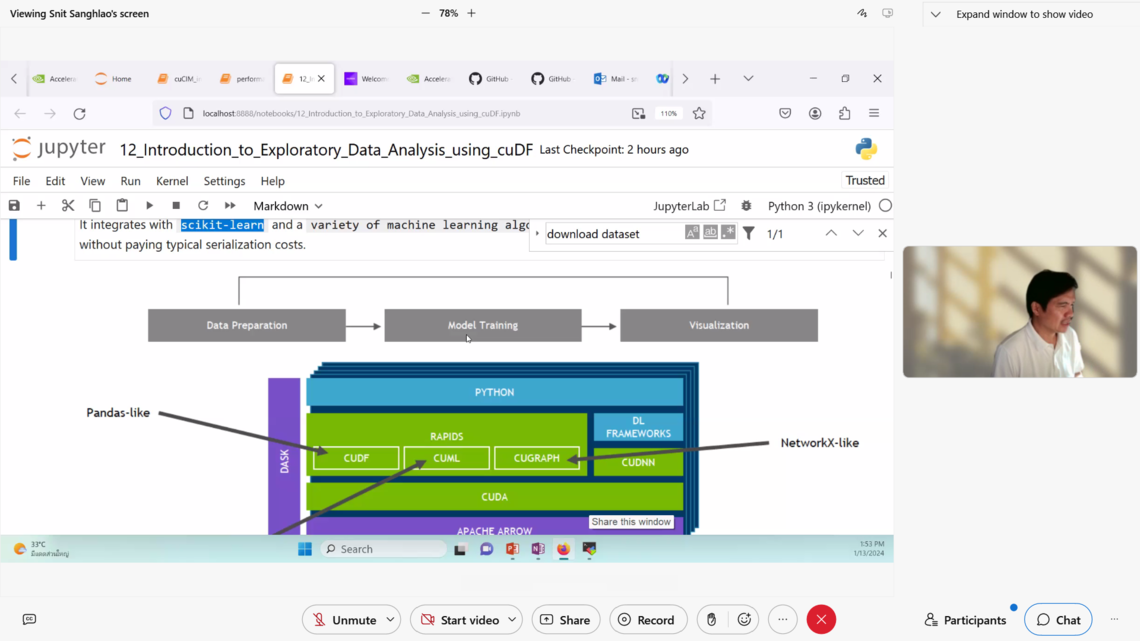Click the Share button in meeting controls
Viewport: 1140px width, 641px height.
(x=566, y=620)
